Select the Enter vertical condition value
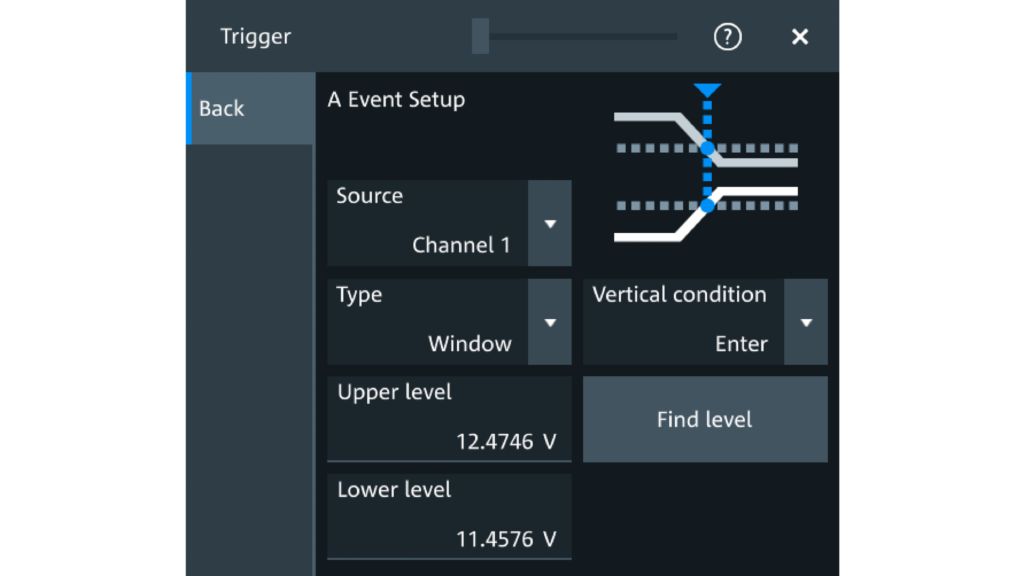The width and height of the screenshot is (1024, 576). point(741,344)
